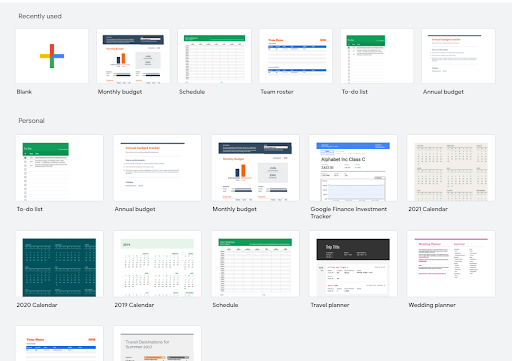
Task: Click "Annual budget" label in Recently used
Action: click(x=443, y=92)
